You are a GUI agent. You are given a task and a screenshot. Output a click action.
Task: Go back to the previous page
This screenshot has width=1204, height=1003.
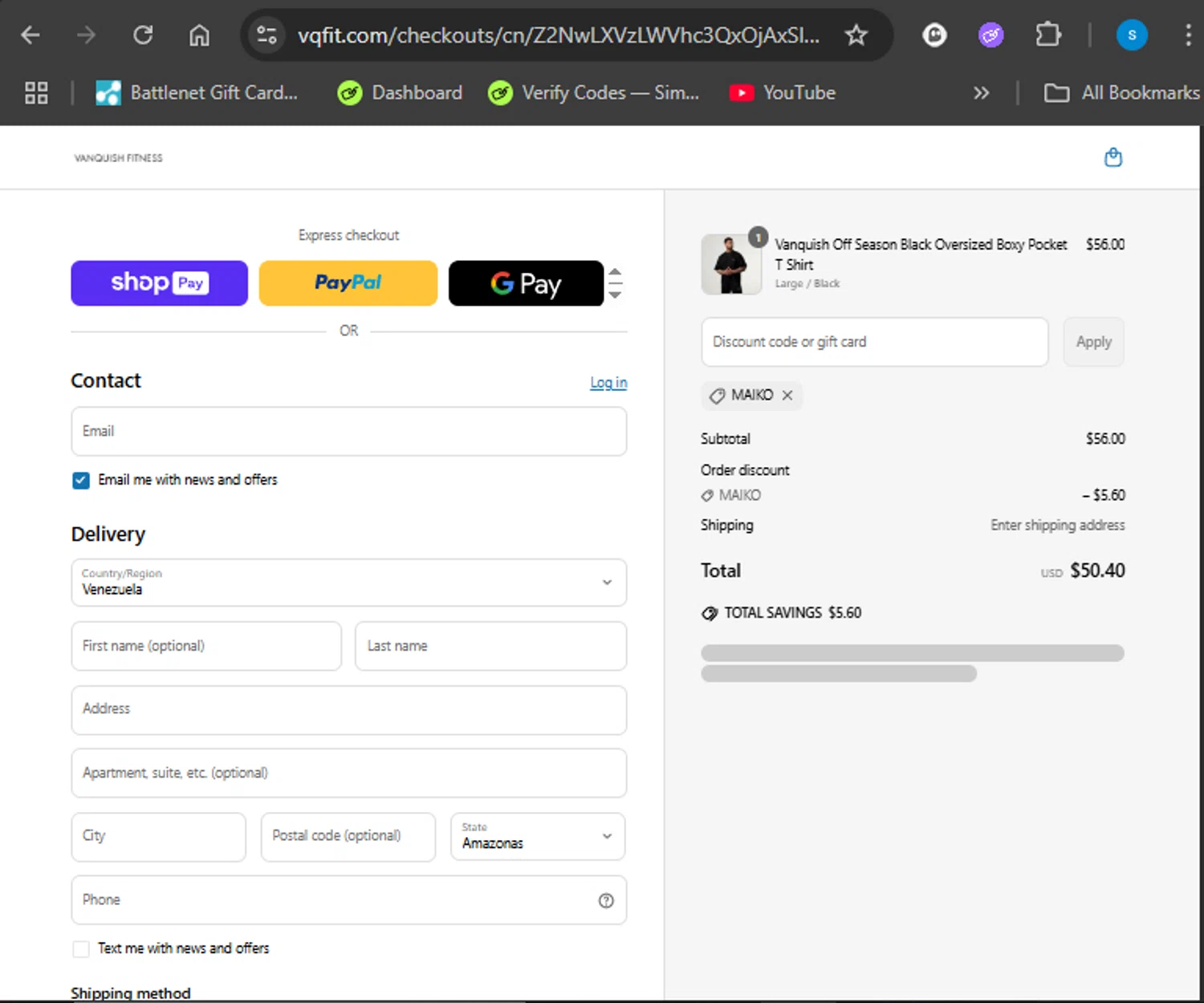point(31,35)
